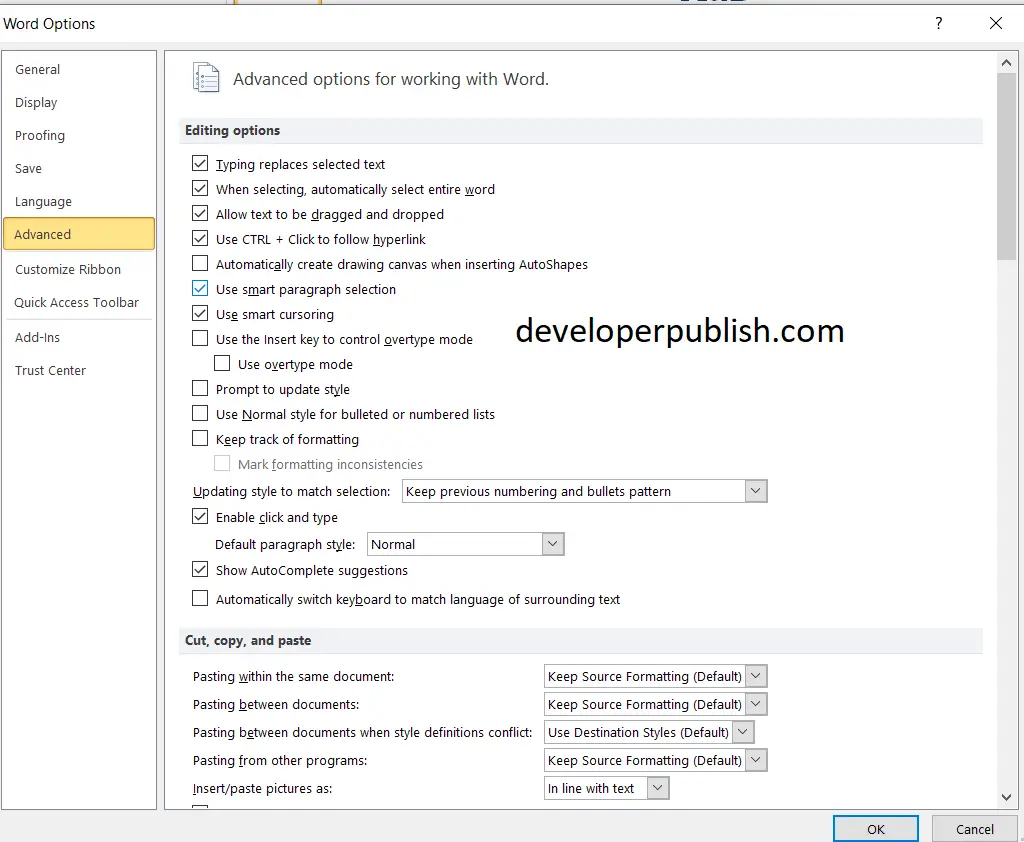Click the Advanced options document icon
The height and width of the screenshot is (842, 1024).
206,78
